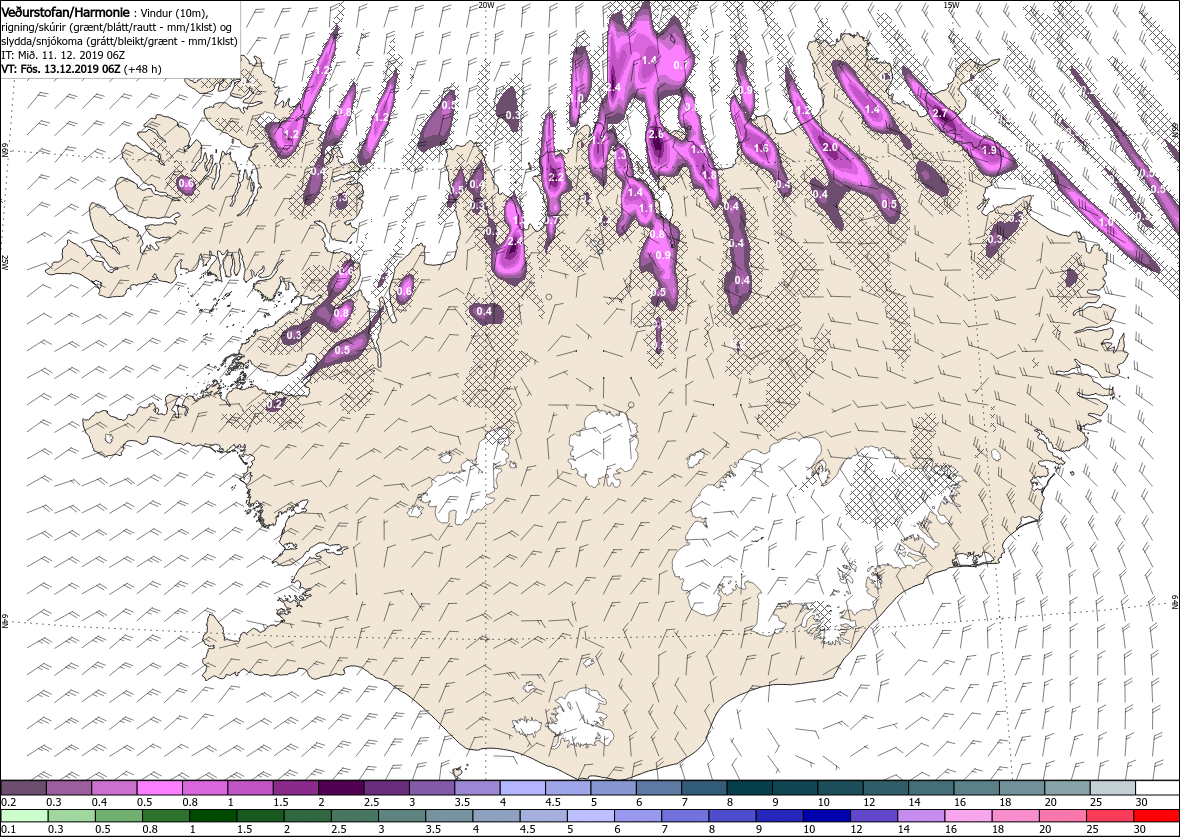1180x837 pixels.
Task: Click the pink rain swatch labeled 18
Action: 1015,817
